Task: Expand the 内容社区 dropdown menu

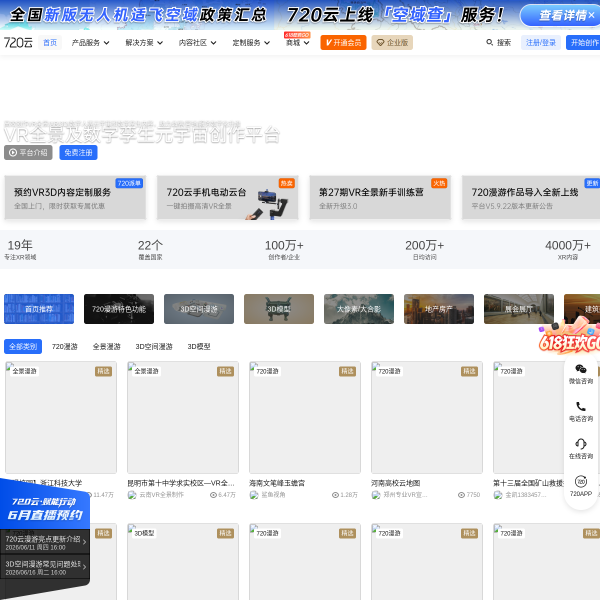Action: tap(197, 42)
